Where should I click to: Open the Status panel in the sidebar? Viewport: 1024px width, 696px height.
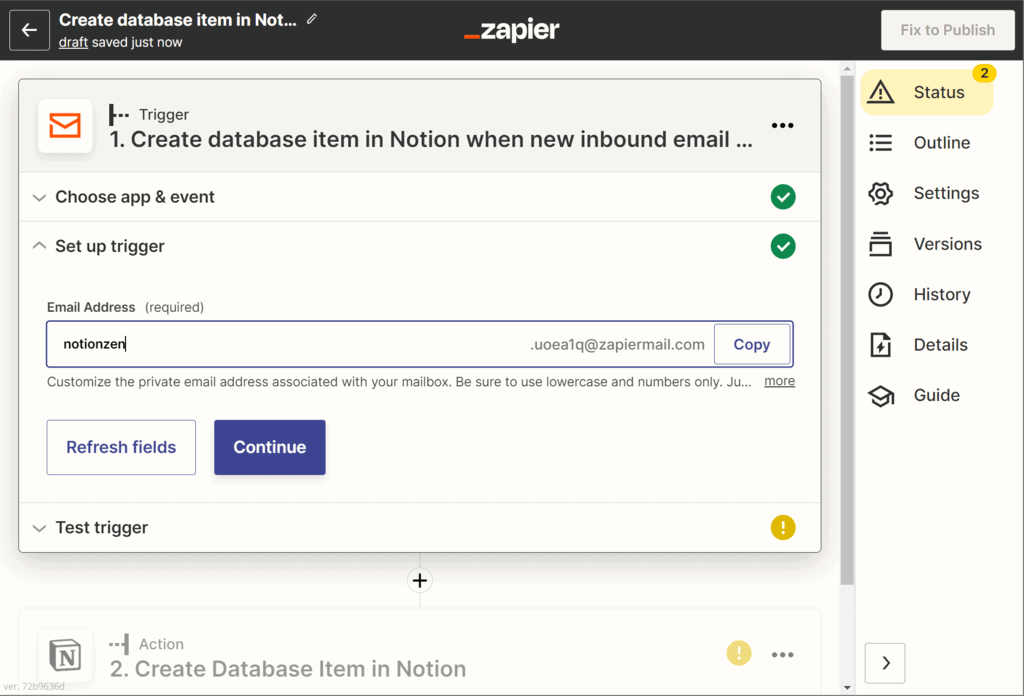point(927,91)
